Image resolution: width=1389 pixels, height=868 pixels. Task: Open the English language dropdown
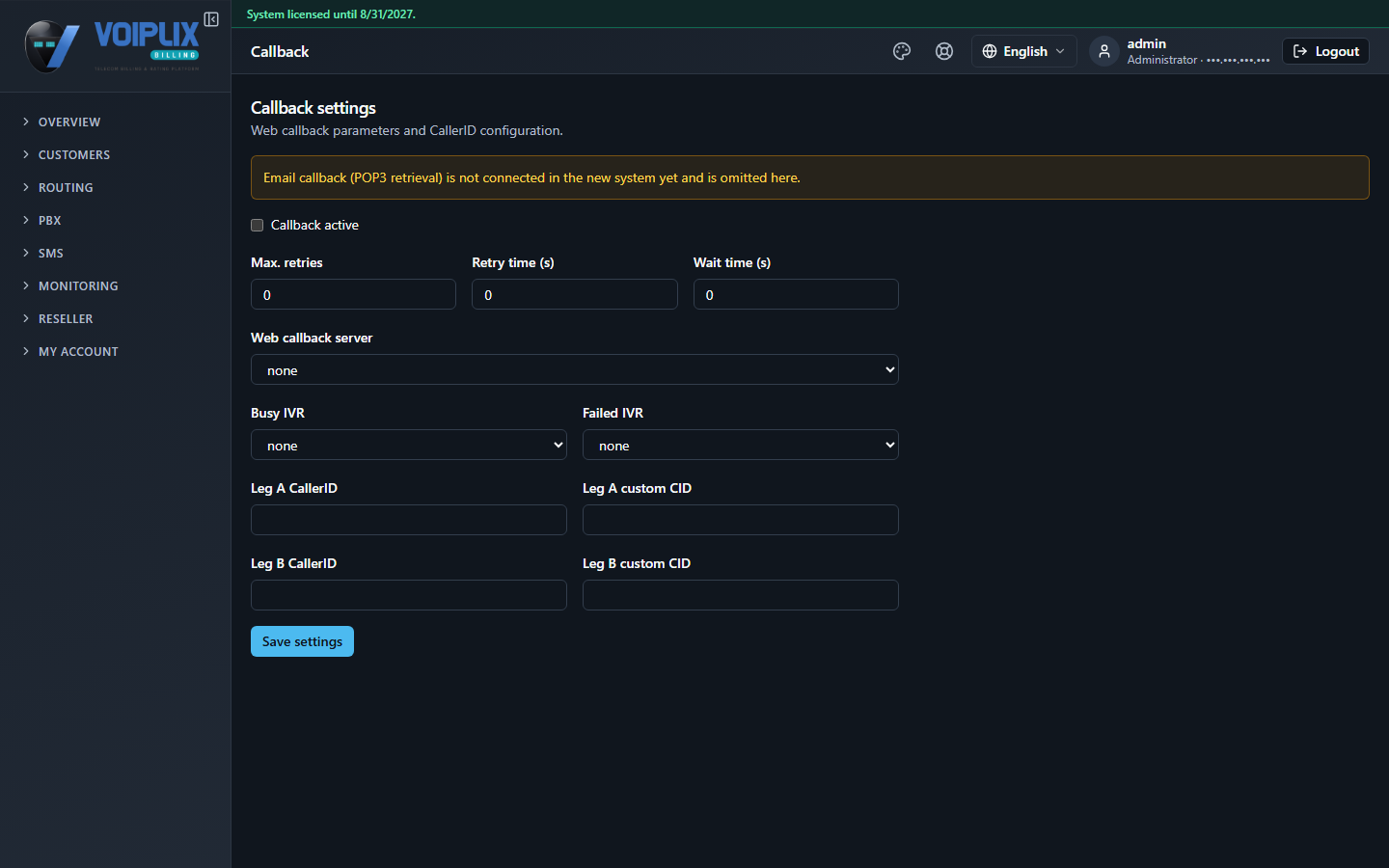[x=1023, y=51]
